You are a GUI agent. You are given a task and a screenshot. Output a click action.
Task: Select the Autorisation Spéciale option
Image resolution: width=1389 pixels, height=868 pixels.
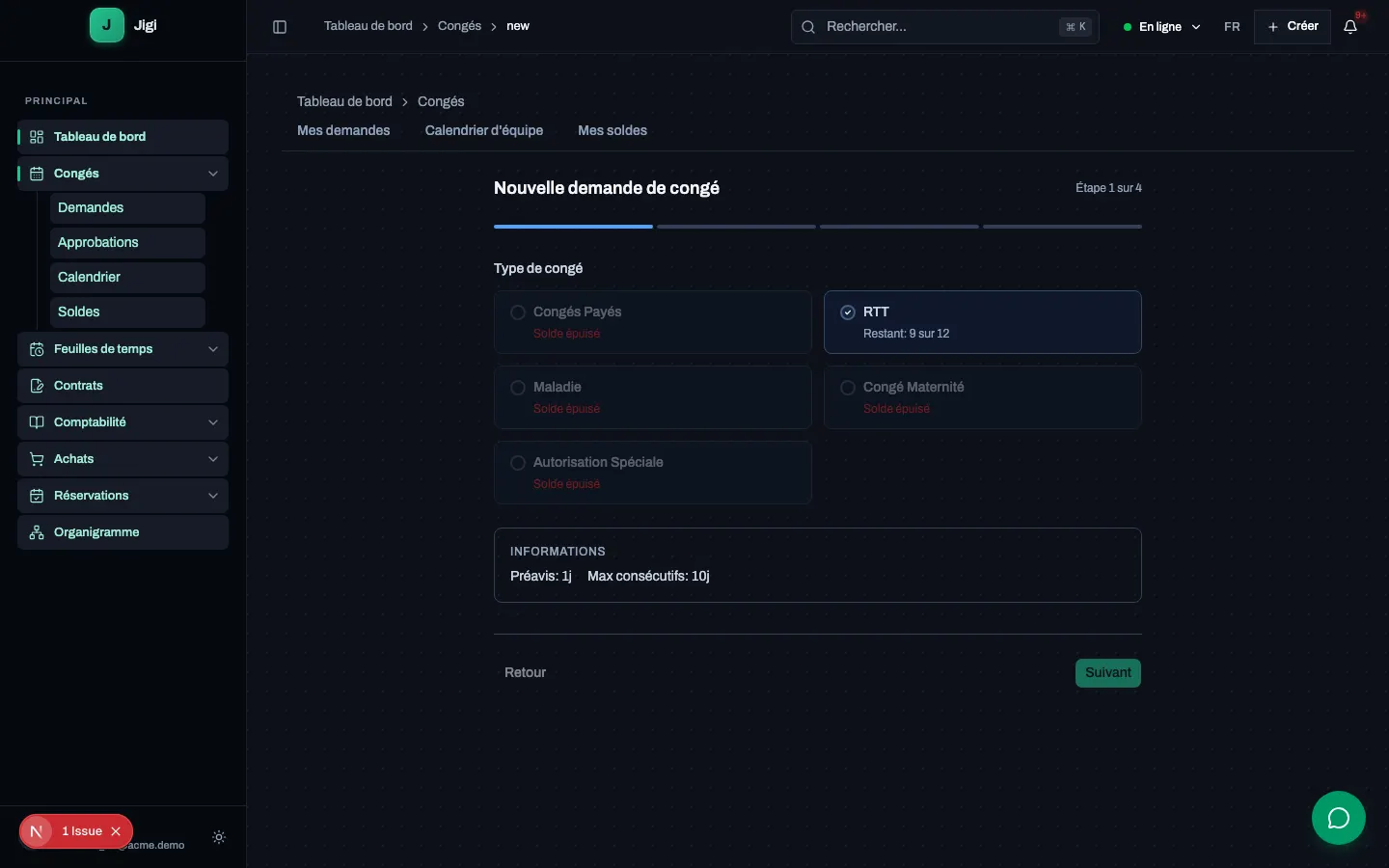click(x=653, y=473)
